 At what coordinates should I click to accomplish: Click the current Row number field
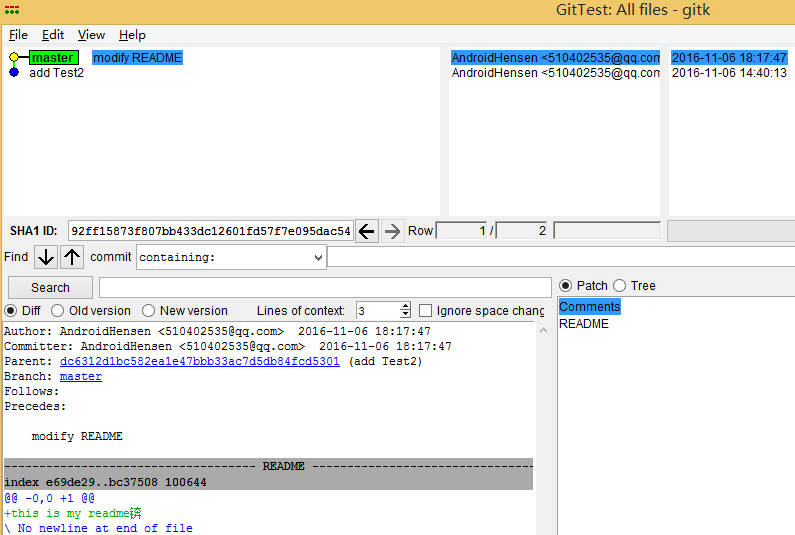pos(461,231)
